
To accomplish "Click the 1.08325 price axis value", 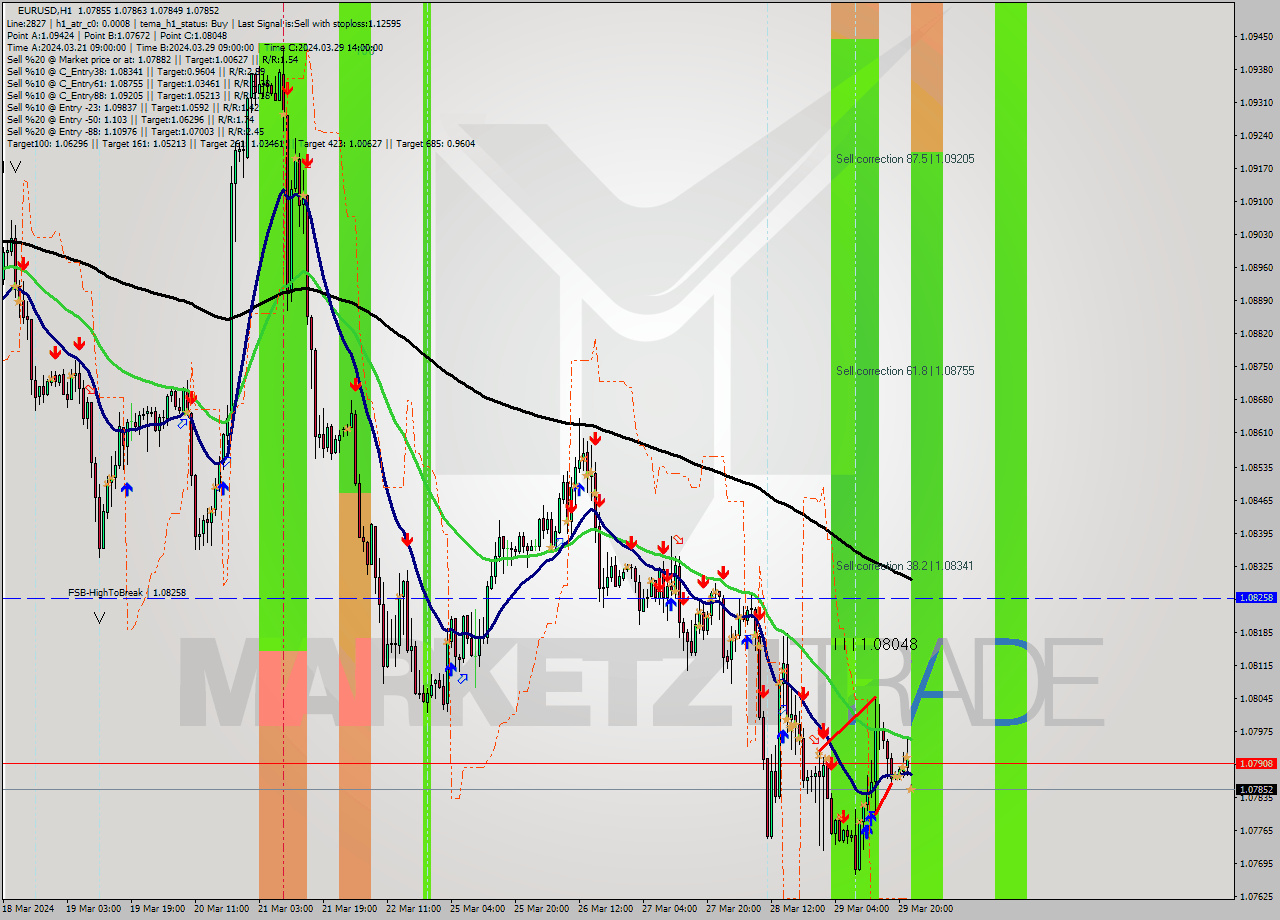I will pyautogui.click(x=1256, y=565).
